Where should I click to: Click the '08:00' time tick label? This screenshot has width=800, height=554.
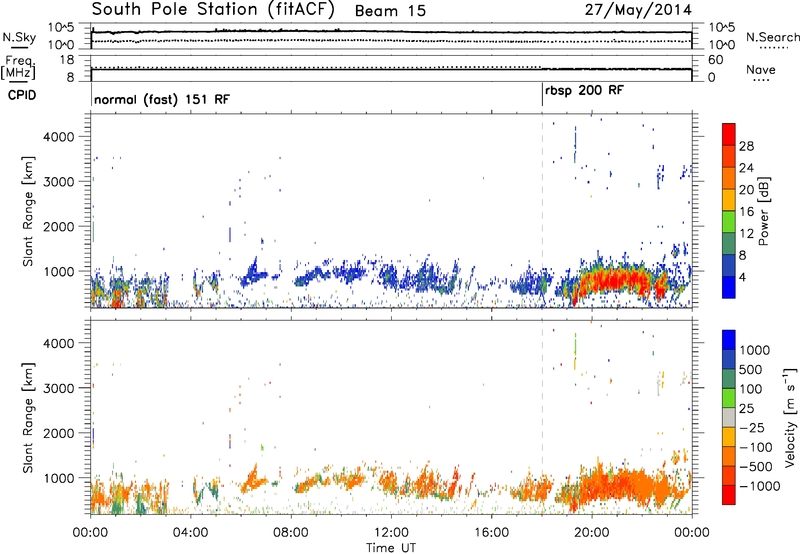[x=290, y=533]
